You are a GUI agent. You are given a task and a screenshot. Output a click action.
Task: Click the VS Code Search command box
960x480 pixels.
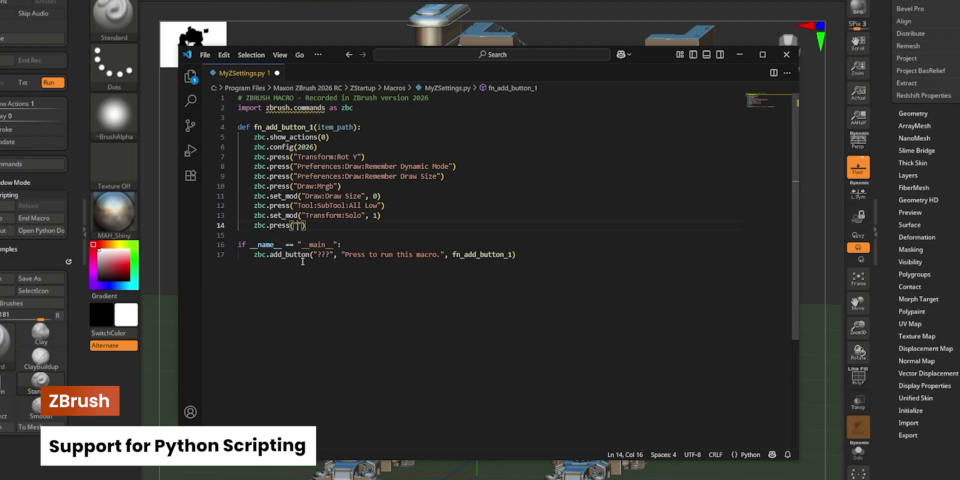coord(492,54)
